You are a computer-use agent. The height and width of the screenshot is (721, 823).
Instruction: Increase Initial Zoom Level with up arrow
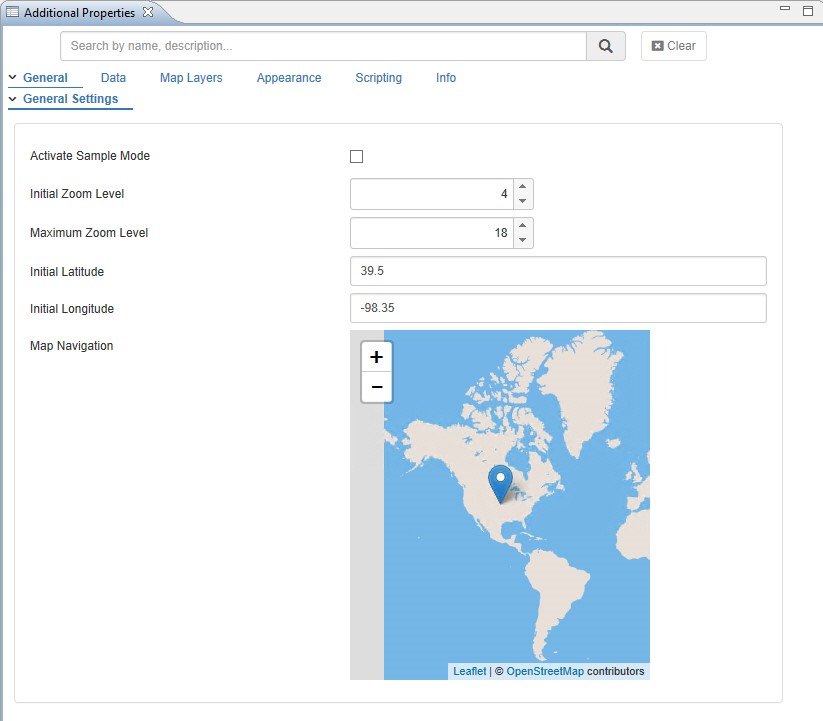click(x=522, y=187)
